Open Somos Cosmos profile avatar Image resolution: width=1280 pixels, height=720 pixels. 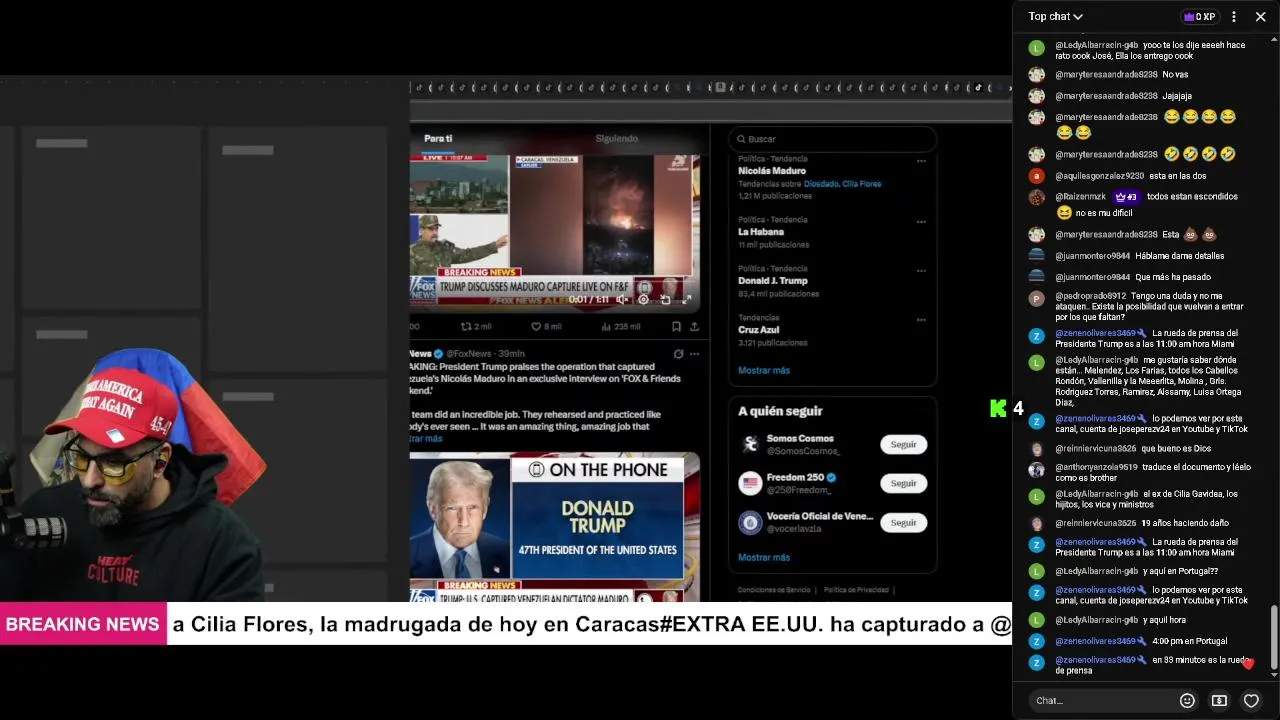coord(750,444)
